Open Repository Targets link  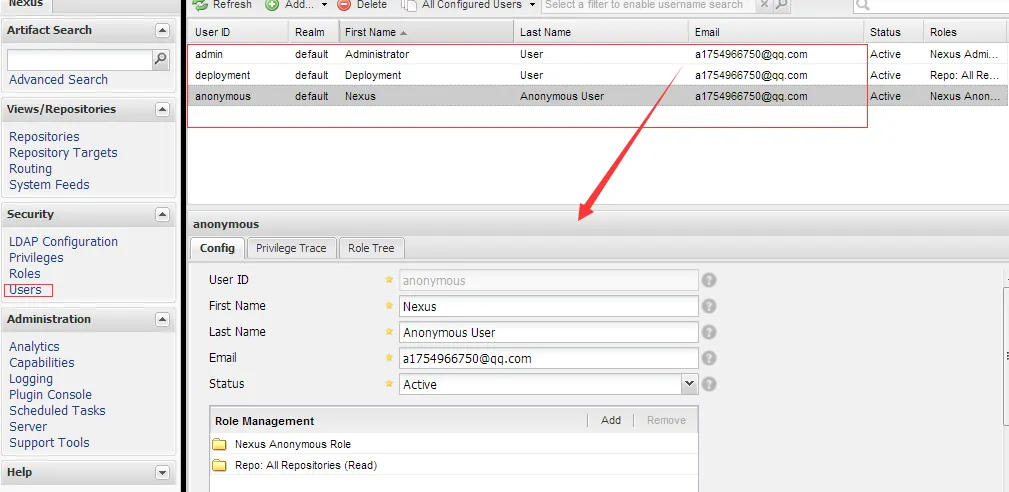pyautogui.click(x=63, y=152)
